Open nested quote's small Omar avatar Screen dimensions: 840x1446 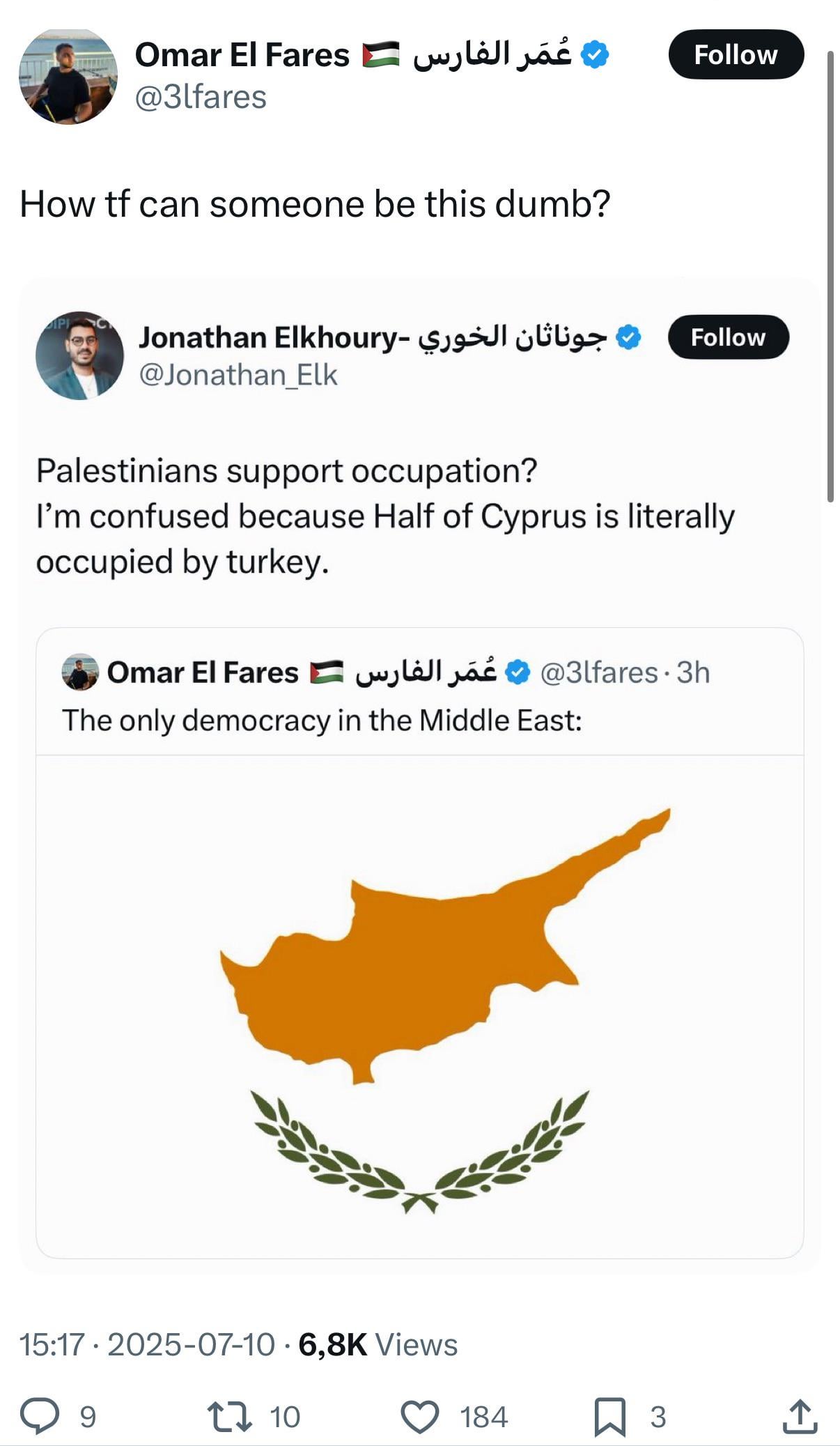[x=80, y=672]
